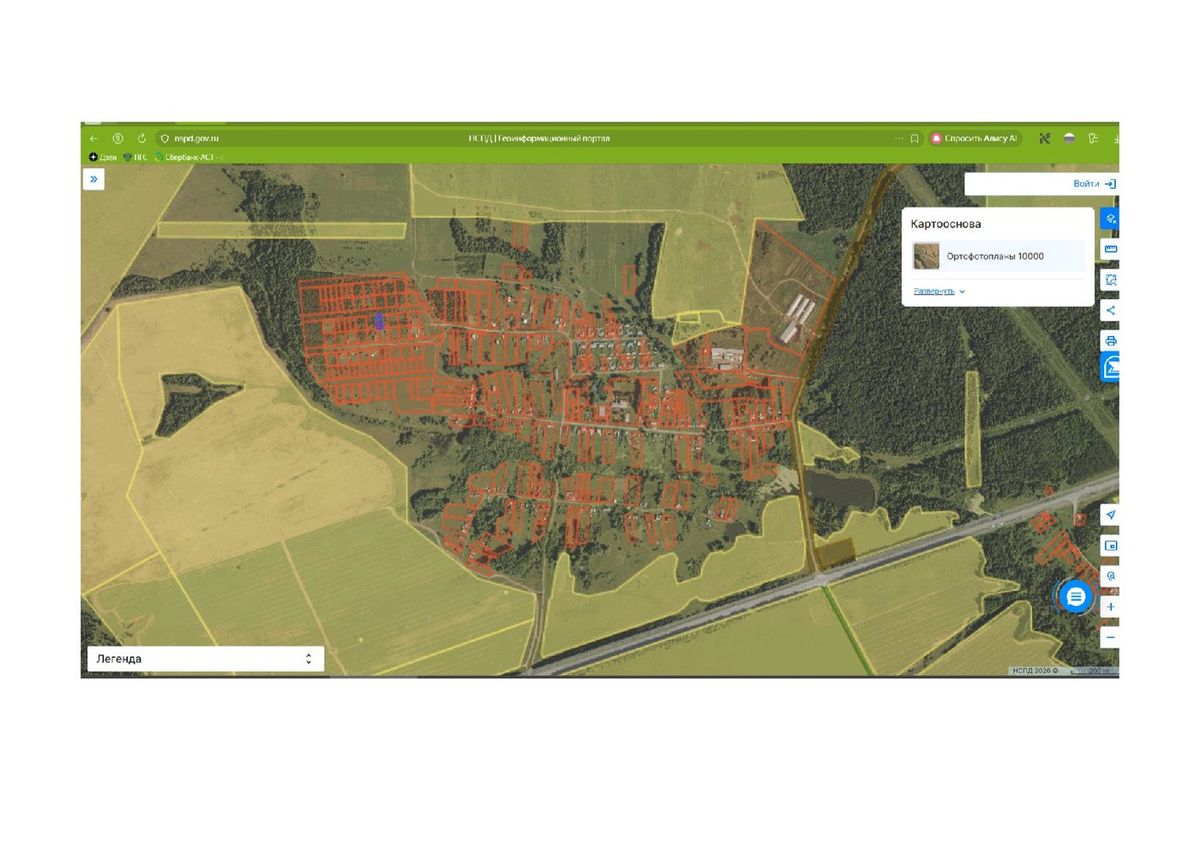The width and height of the screenshot is (1200, 849).
Task: Expand the left sidebar with the double chevron
Action: [94, 179]
